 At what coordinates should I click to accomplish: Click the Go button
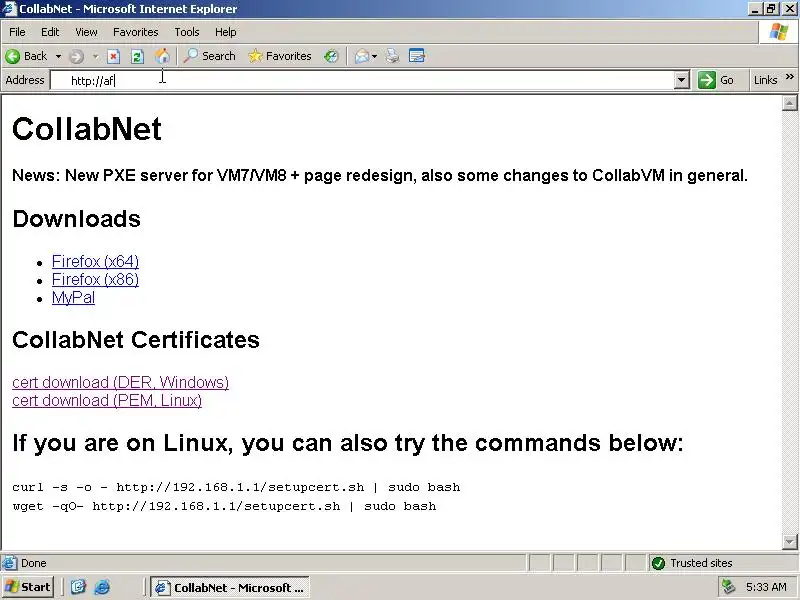point(716,80)
